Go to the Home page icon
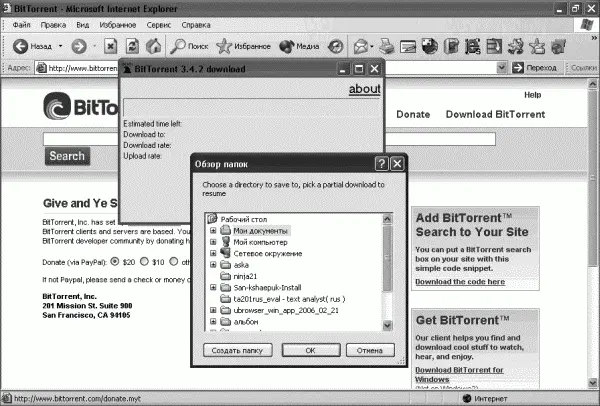Image resolution: width=600 pixels, height=406 pixels. 154,46
